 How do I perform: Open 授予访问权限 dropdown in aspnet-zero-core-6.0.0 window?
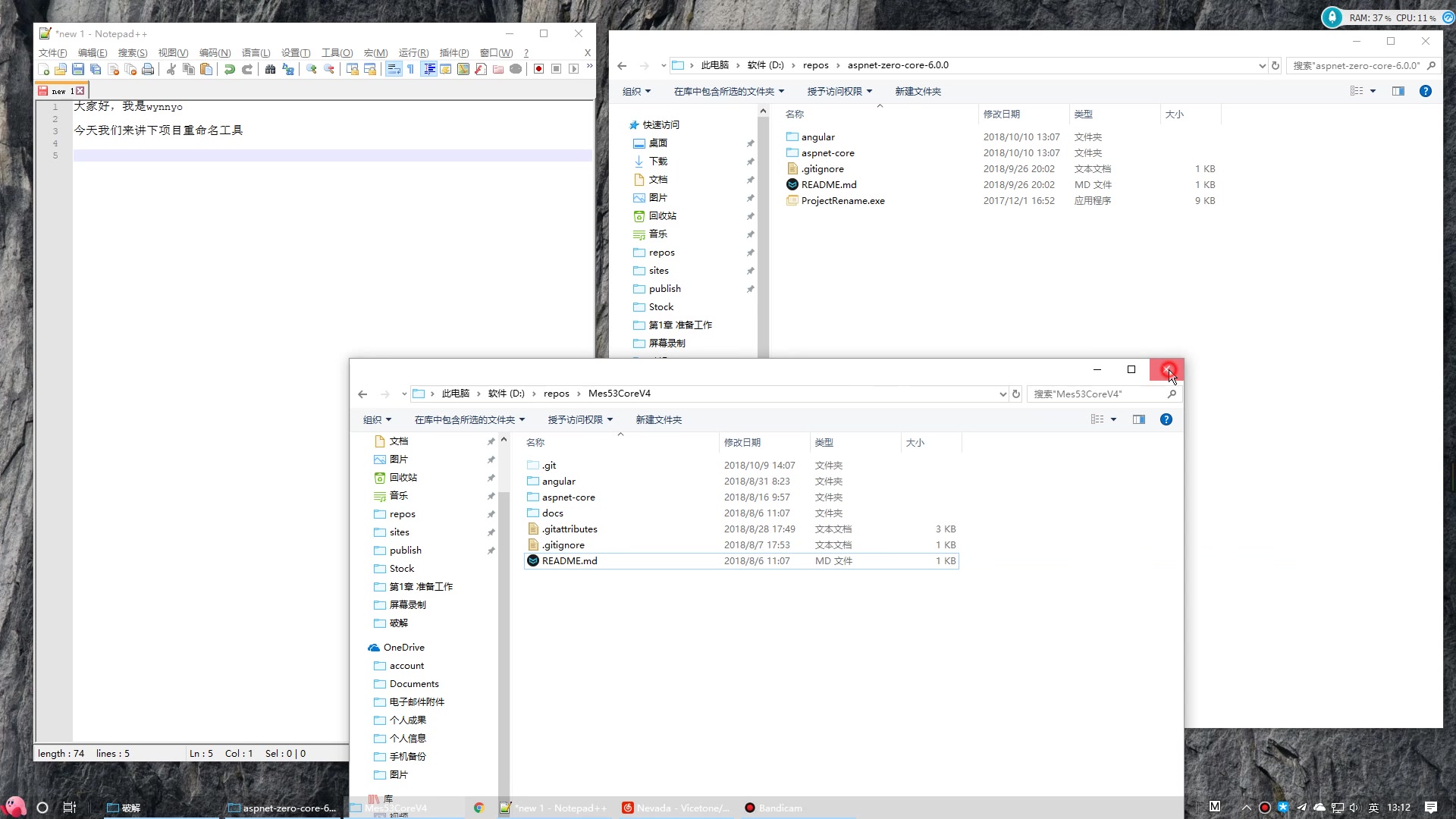839,91
